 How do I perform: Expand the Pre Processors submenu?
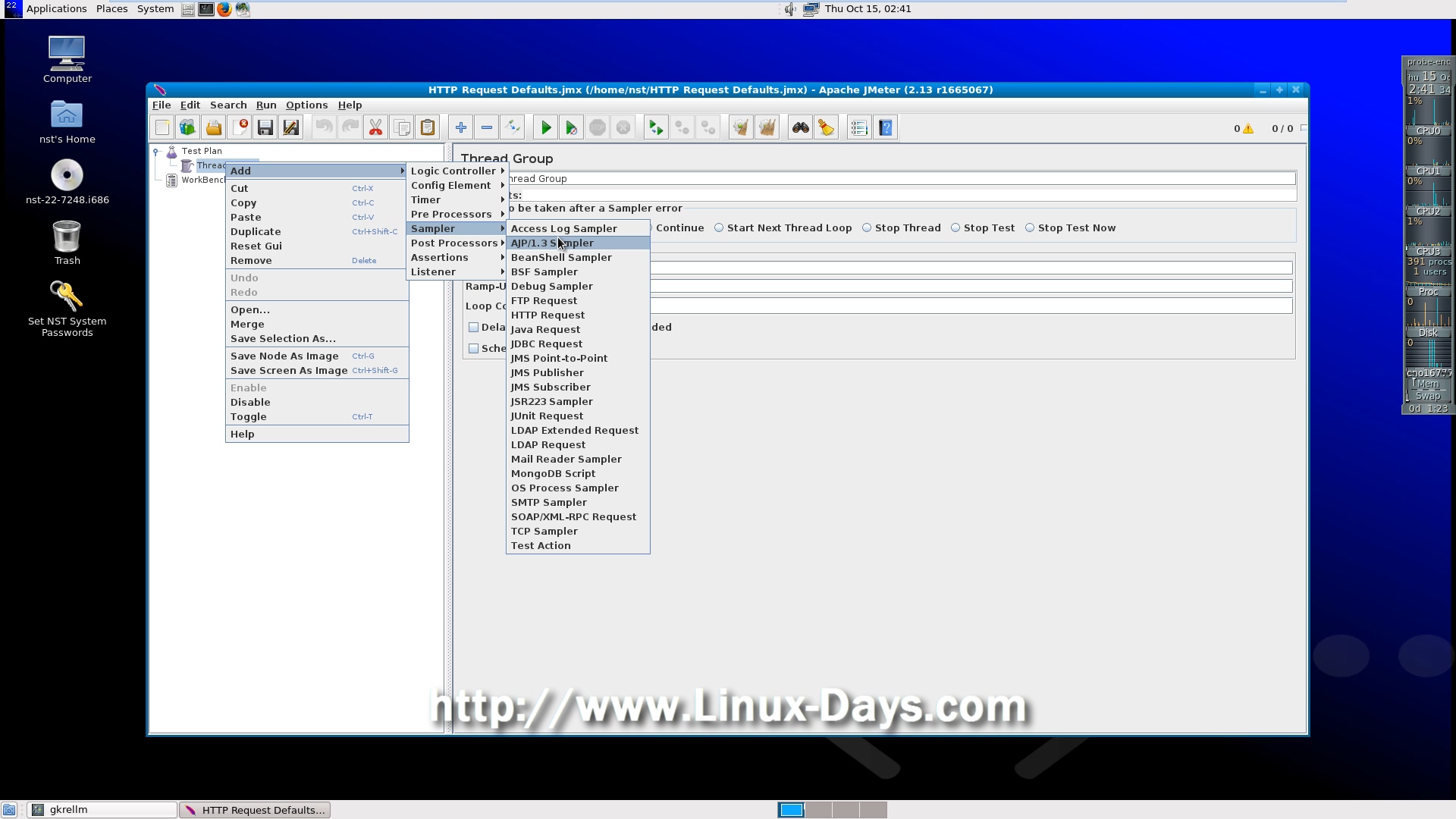[457, 215]
